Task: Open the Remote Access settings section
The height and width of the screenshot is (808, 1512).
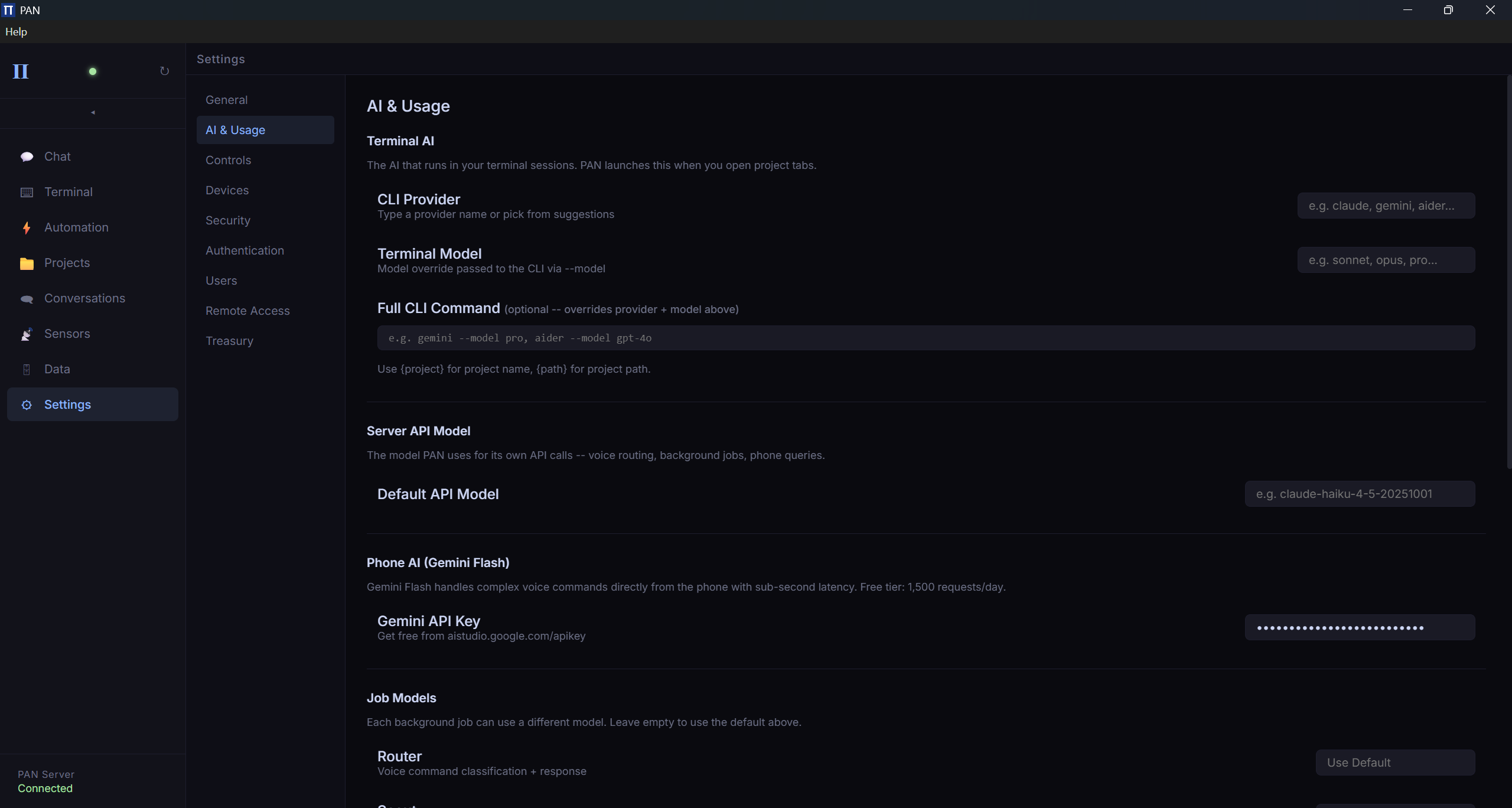Action: [x=247, y=311]
